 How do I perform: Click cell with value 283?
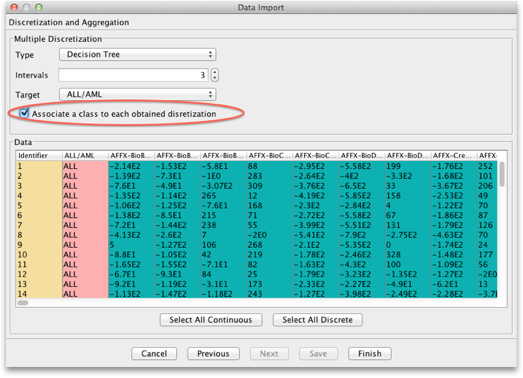tap(270, 176)
